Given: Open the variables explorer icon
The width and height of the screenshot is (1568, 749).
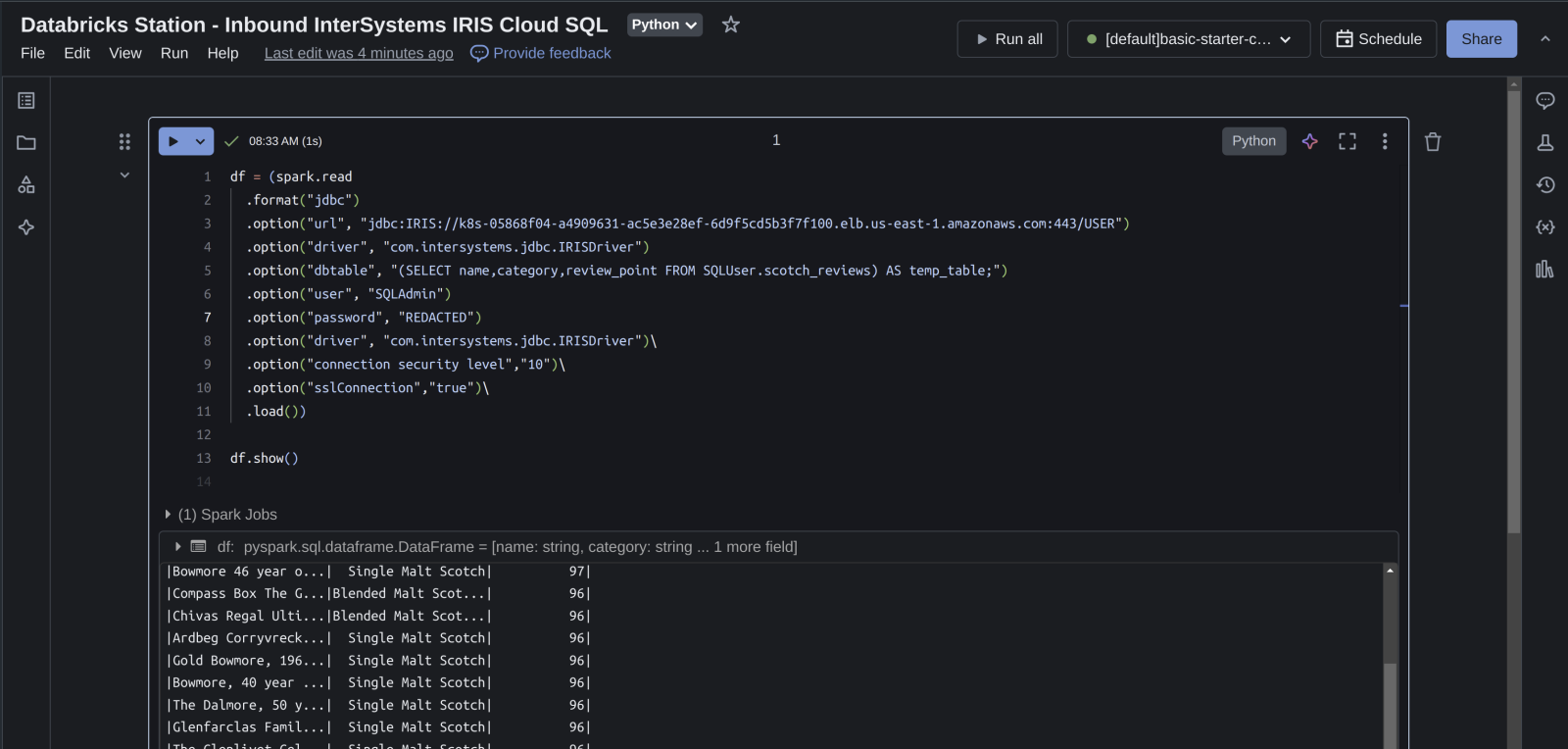Looking at the screenshot, I should point(1544,227).
